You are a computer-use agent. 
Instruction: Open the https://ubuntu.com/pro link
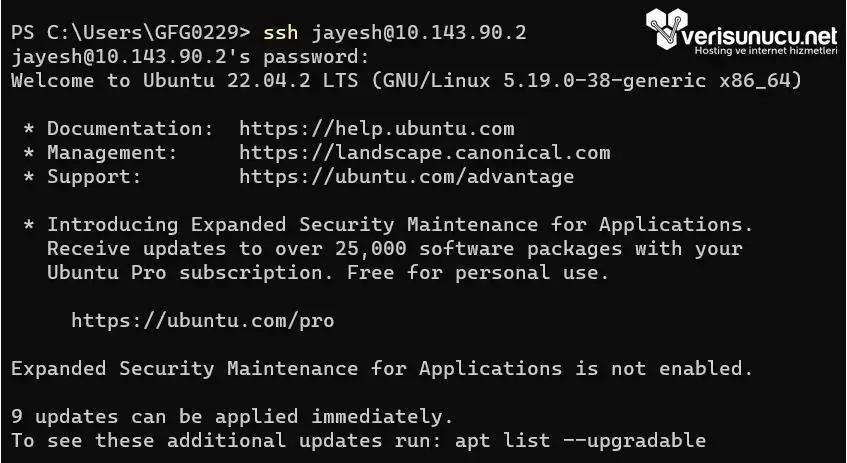pos(203,321)
